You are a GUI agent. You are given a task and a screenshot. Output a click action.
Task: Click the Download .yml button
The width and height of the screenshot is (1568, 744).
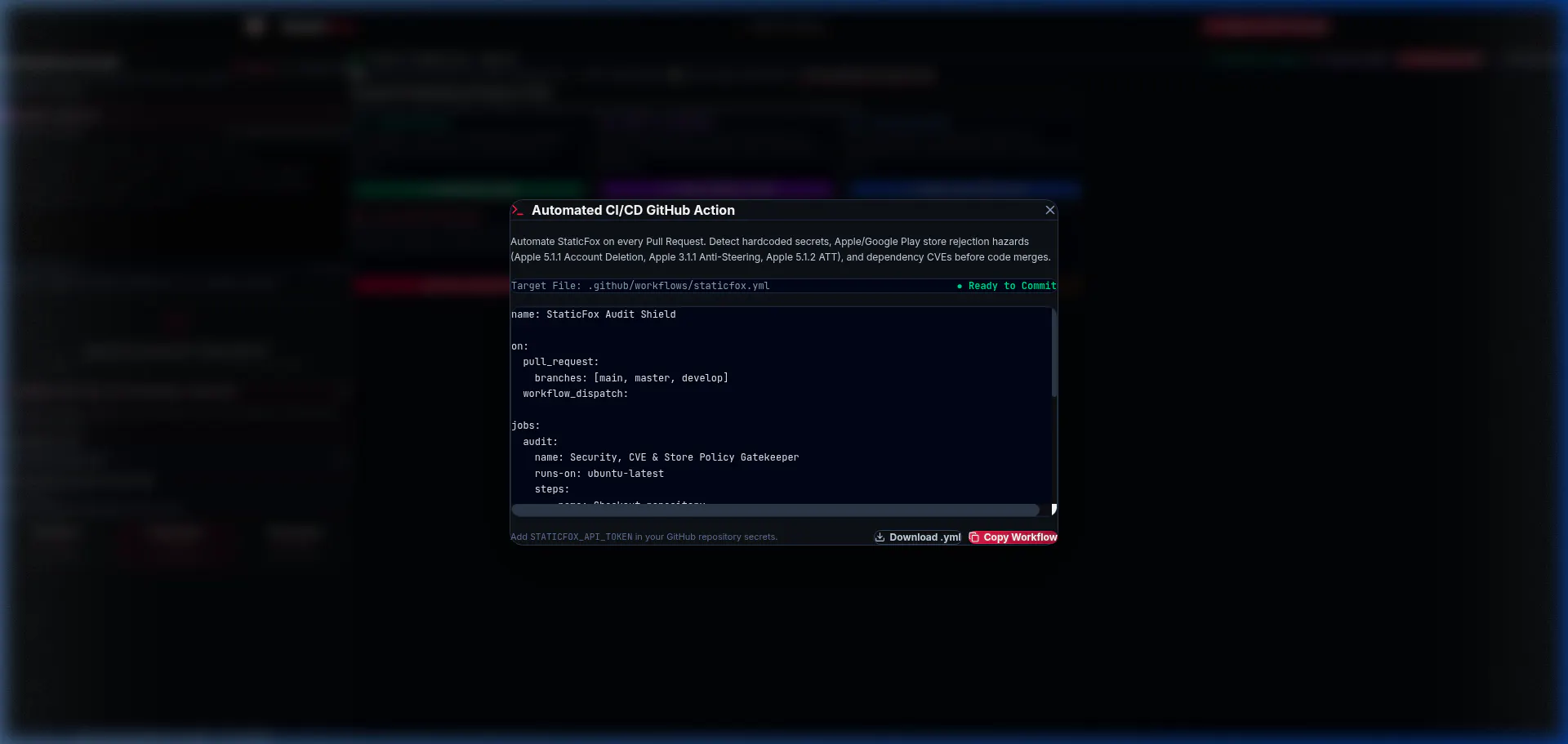(918, 537)
